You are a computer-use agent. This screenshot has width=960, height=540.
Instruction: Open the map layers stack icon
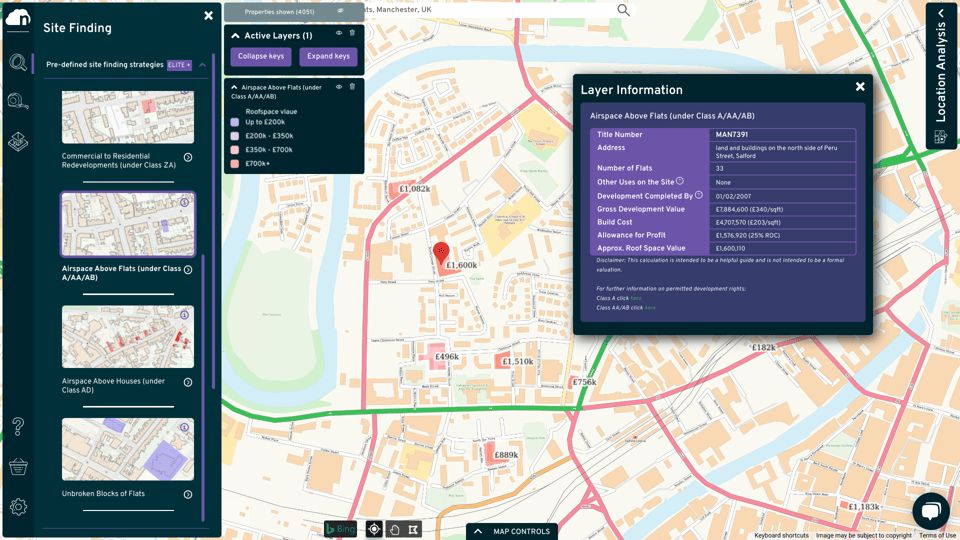click(x=18, y=142)
